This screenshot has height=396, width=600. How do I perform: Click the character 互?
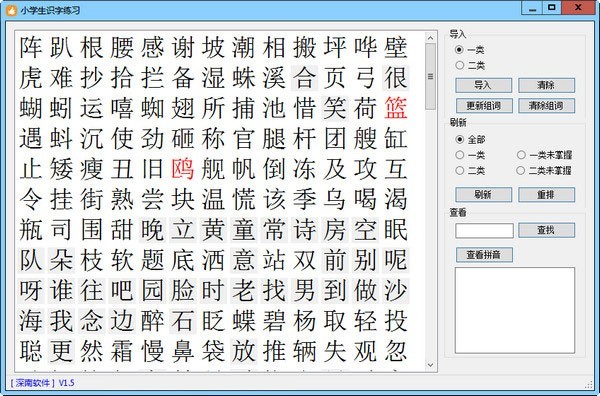tap(396, 169)
